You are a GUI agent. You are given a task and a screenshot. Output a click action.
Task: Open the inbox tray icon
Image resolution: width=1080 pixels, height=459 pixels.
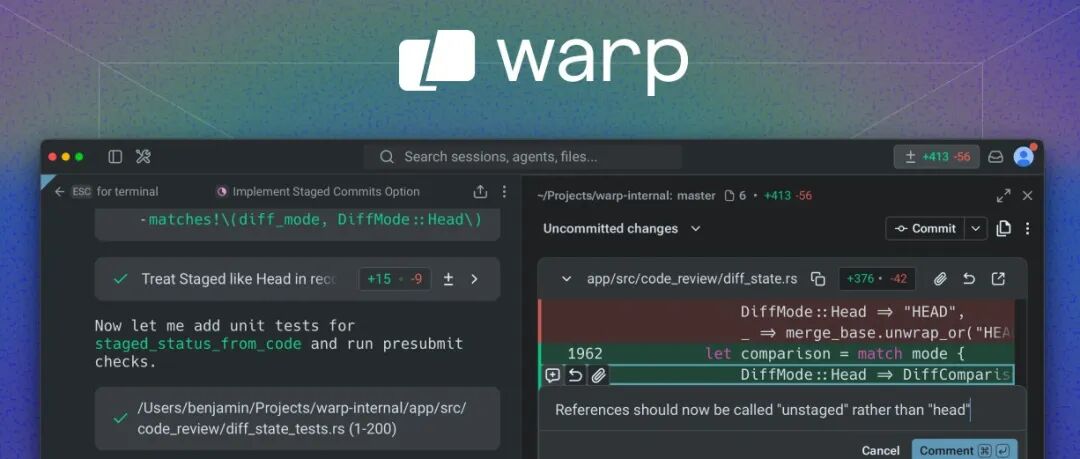coord(995,157)
